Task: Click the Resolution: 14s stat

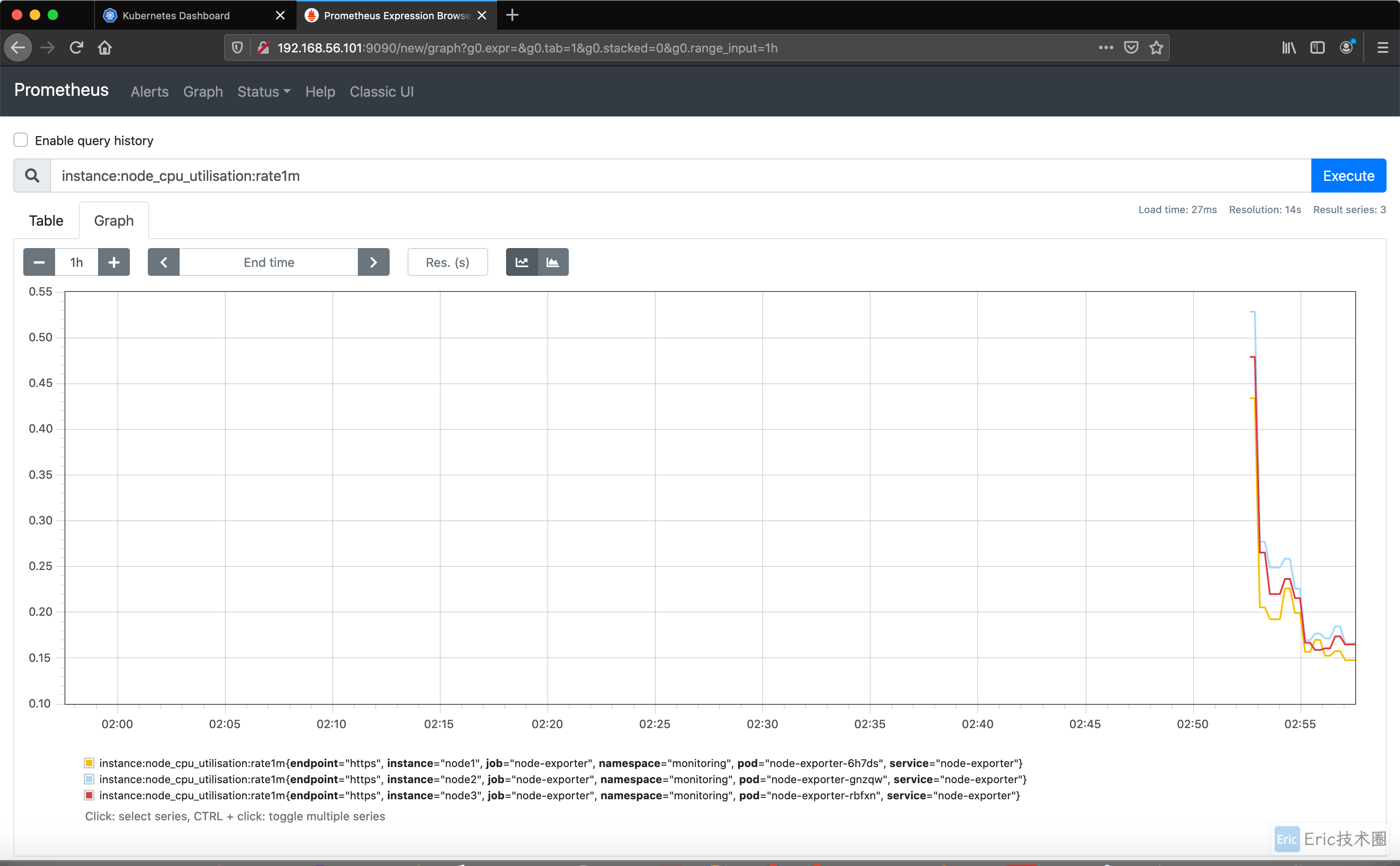Action: click(x=1265, y=210)
